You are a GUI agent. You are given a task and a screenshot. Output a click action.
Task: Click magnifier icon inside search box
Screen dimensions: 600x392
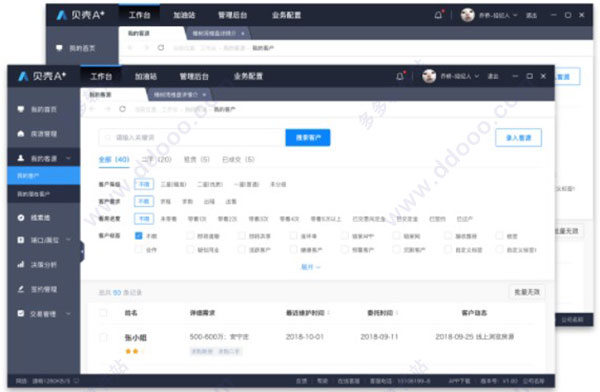pyautogui.click(x=108, y=137)
